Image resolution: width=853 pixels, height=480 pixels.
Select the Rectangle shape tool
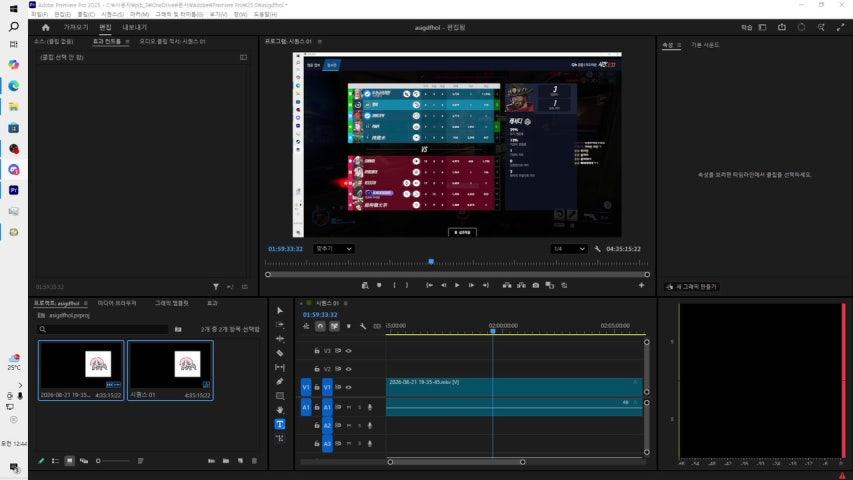click(280, 396)
